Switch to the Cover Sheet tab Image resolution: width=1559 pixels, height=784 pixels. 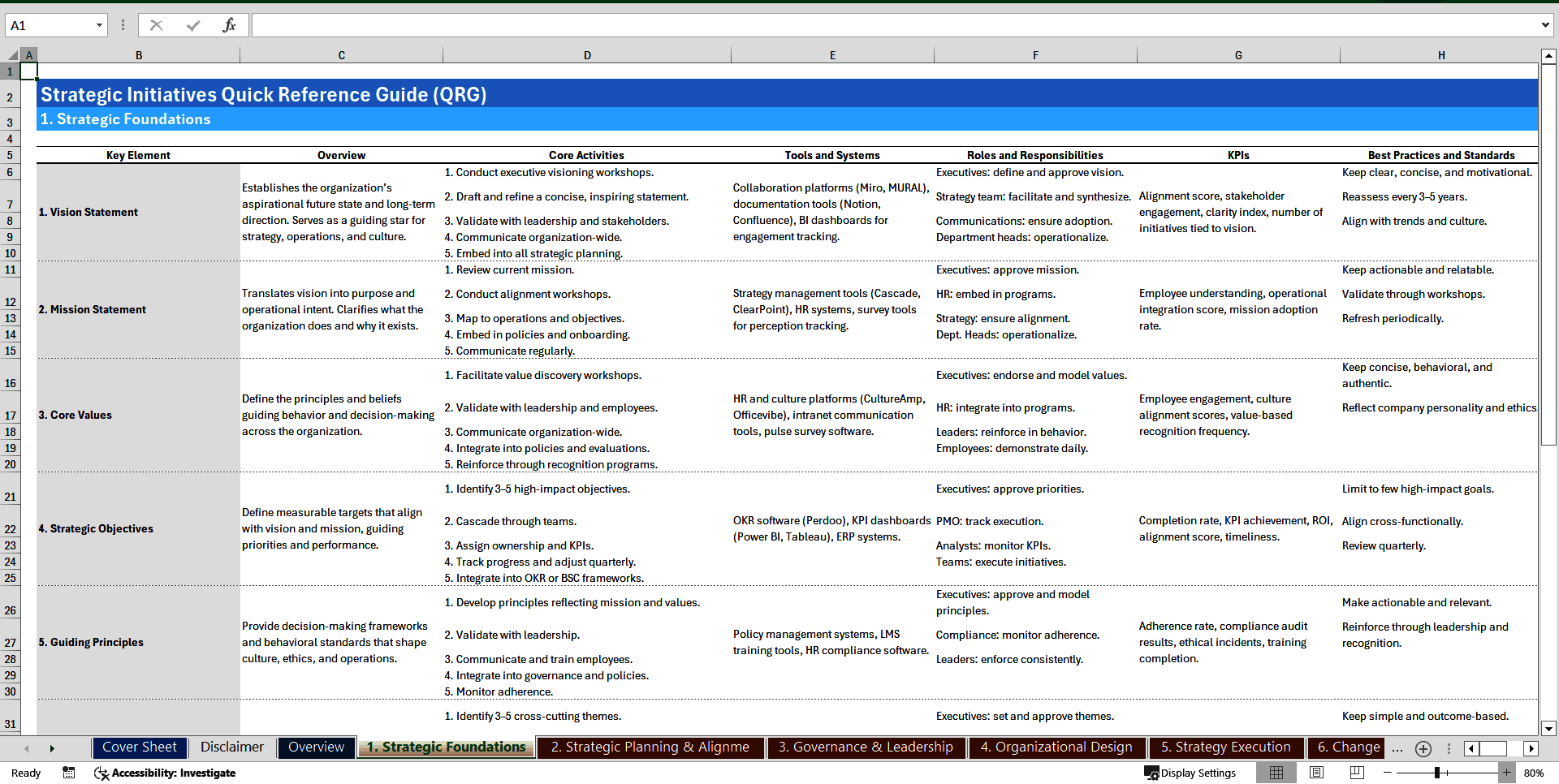pos(139,747)
